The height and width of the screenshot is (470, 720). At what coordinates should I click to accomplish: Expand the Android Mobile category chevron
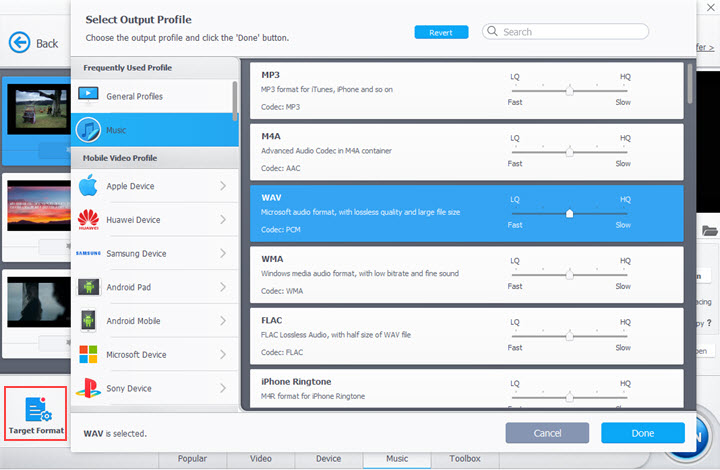pyautogui.click(x=222, y=321)
